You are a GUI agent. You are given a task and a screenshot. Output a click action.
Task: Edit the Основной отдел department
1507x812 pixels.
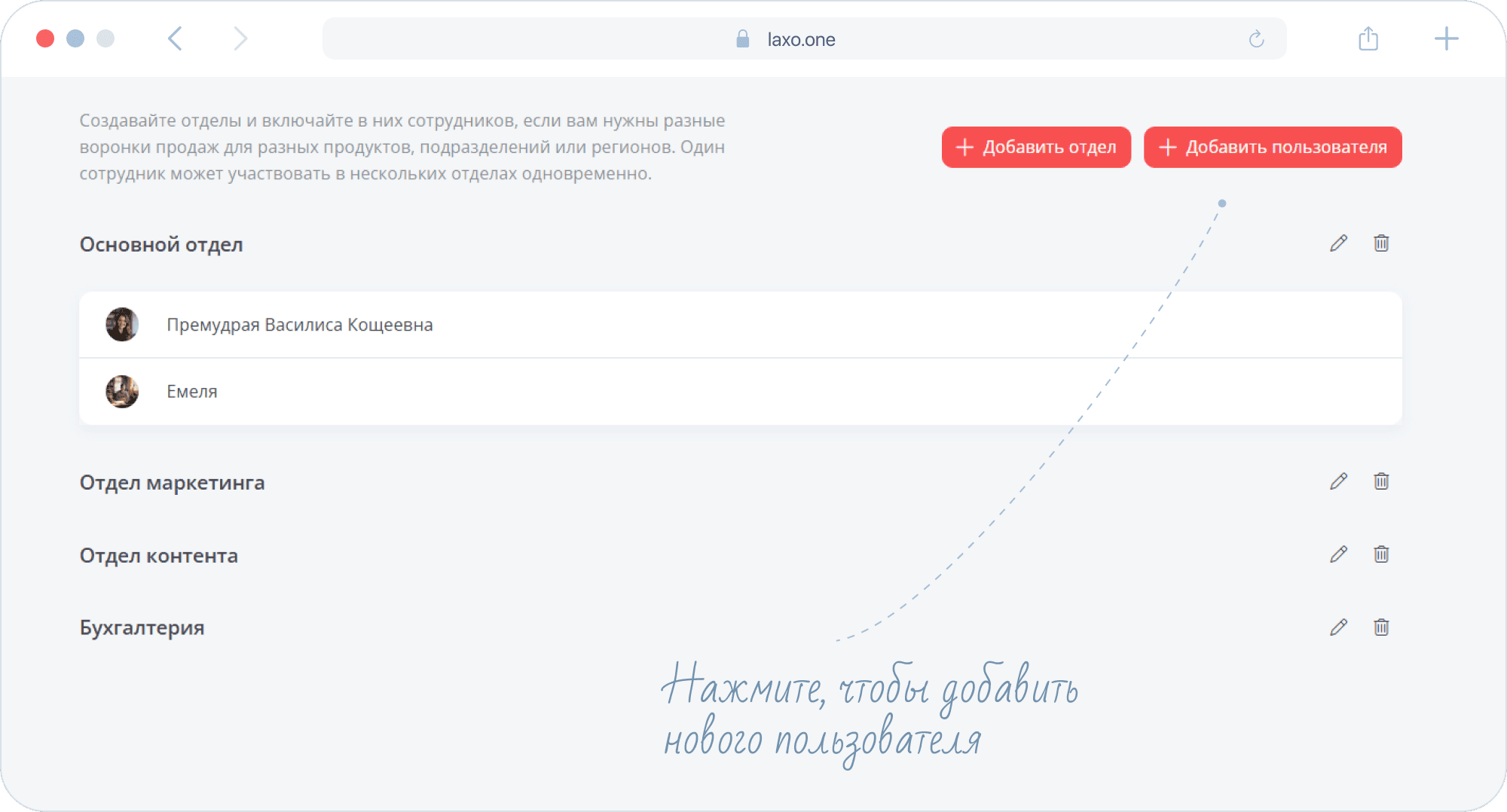point(1338,243)
